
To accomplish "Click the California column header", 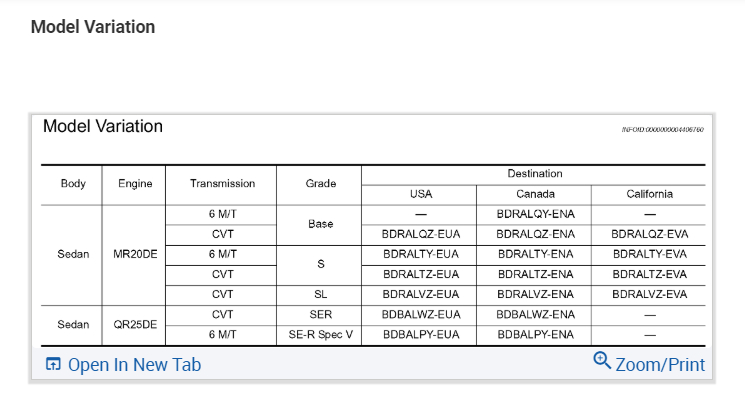I will (649, 194).
